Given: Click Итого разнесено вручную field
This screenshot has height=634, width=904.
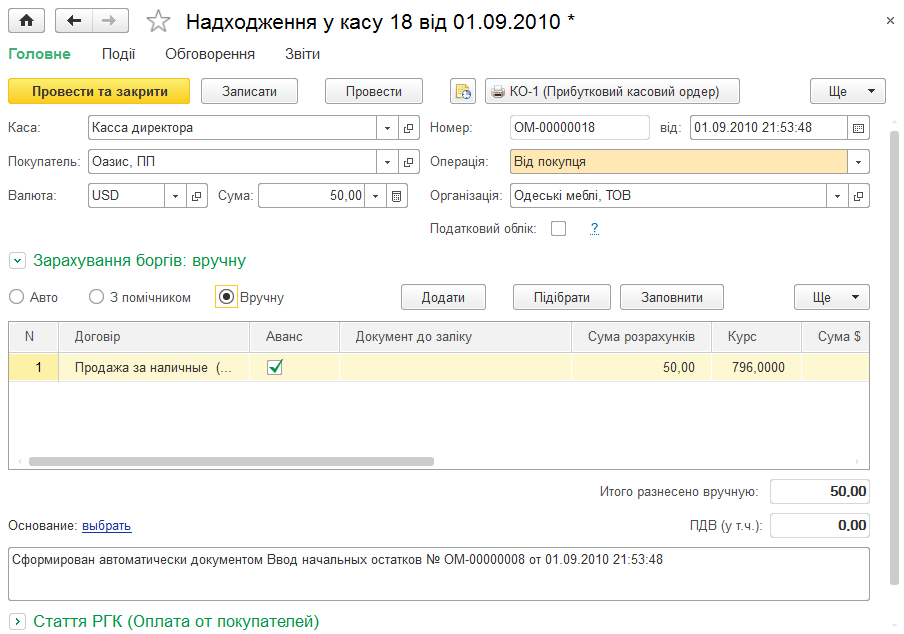Looking at the screenshot, I should [820, 492].
